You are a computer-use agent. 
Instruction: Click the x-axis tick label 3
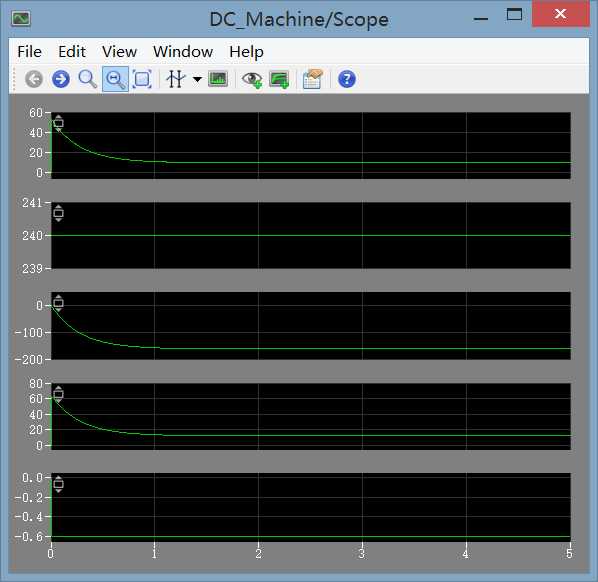click(362, 554)
